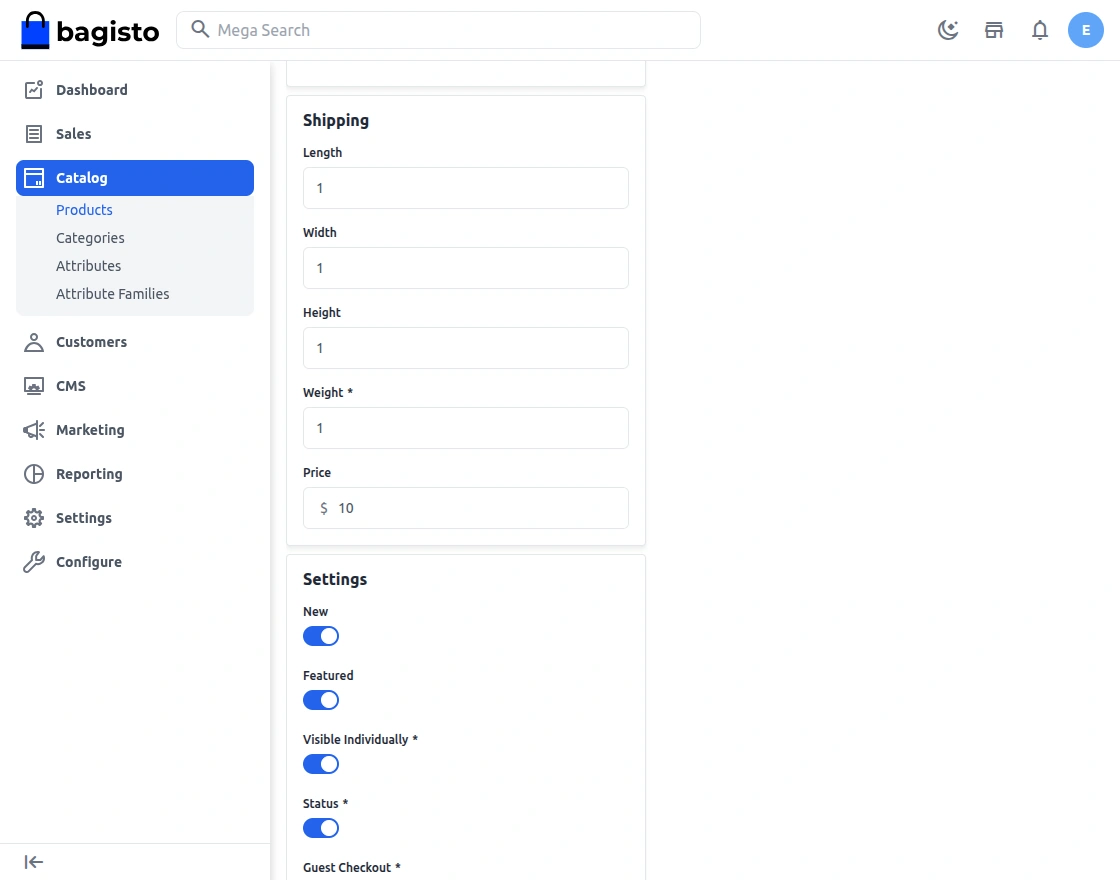Go to Categories under Catalog
Image resolution: width=1120 pixels, height=880 pixels.
[90, 238]
